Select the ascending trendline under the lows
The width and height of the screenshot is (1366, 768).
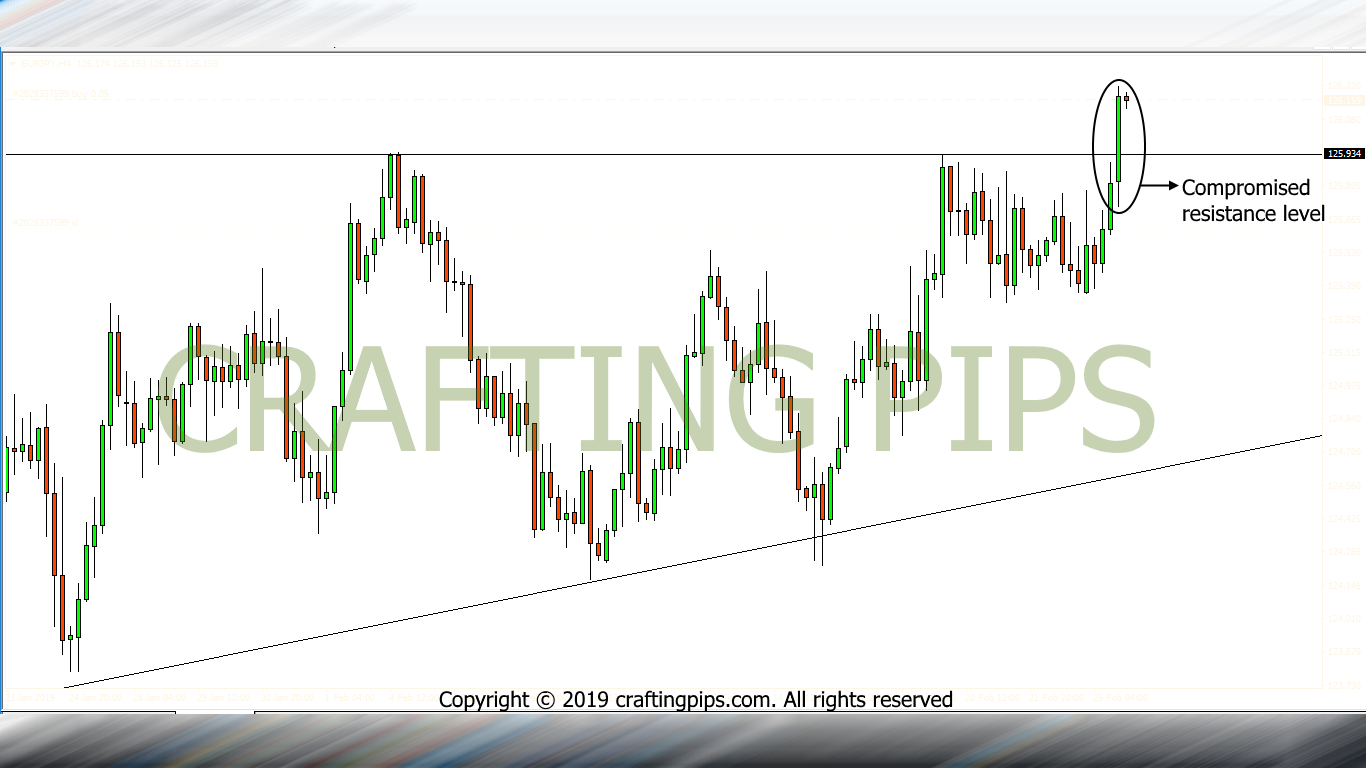[693, 561]
